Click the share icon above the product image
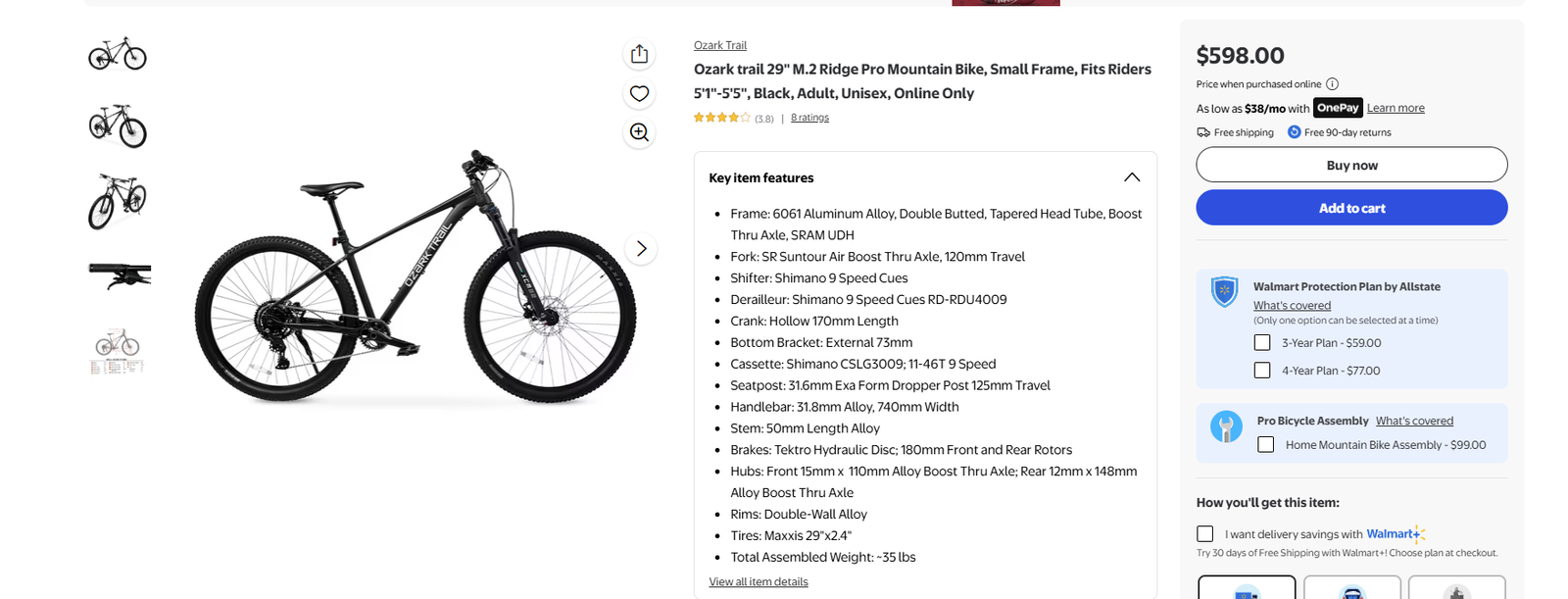This screenshot has height=599, width=1568. coord(639,54)
